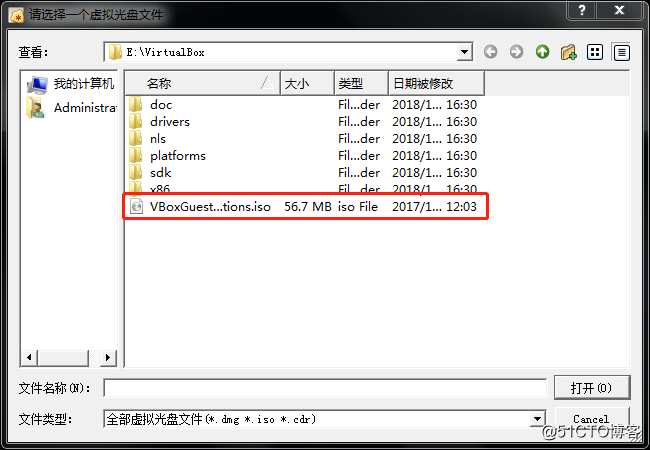
Task: Open the file type dropdown arrow
Action: [x=537, y=419]
